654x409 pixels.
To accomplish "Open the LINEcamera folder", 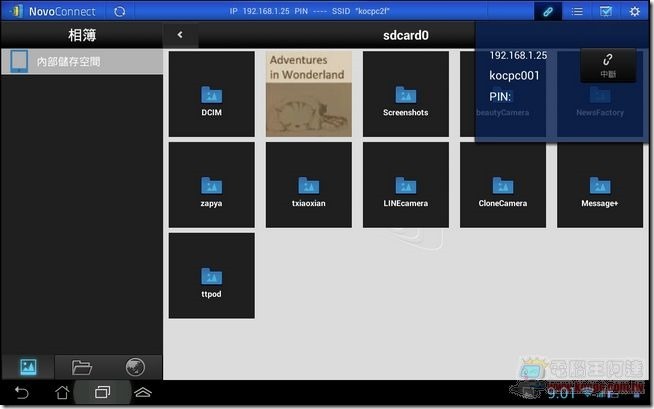I will coord(406,185).
